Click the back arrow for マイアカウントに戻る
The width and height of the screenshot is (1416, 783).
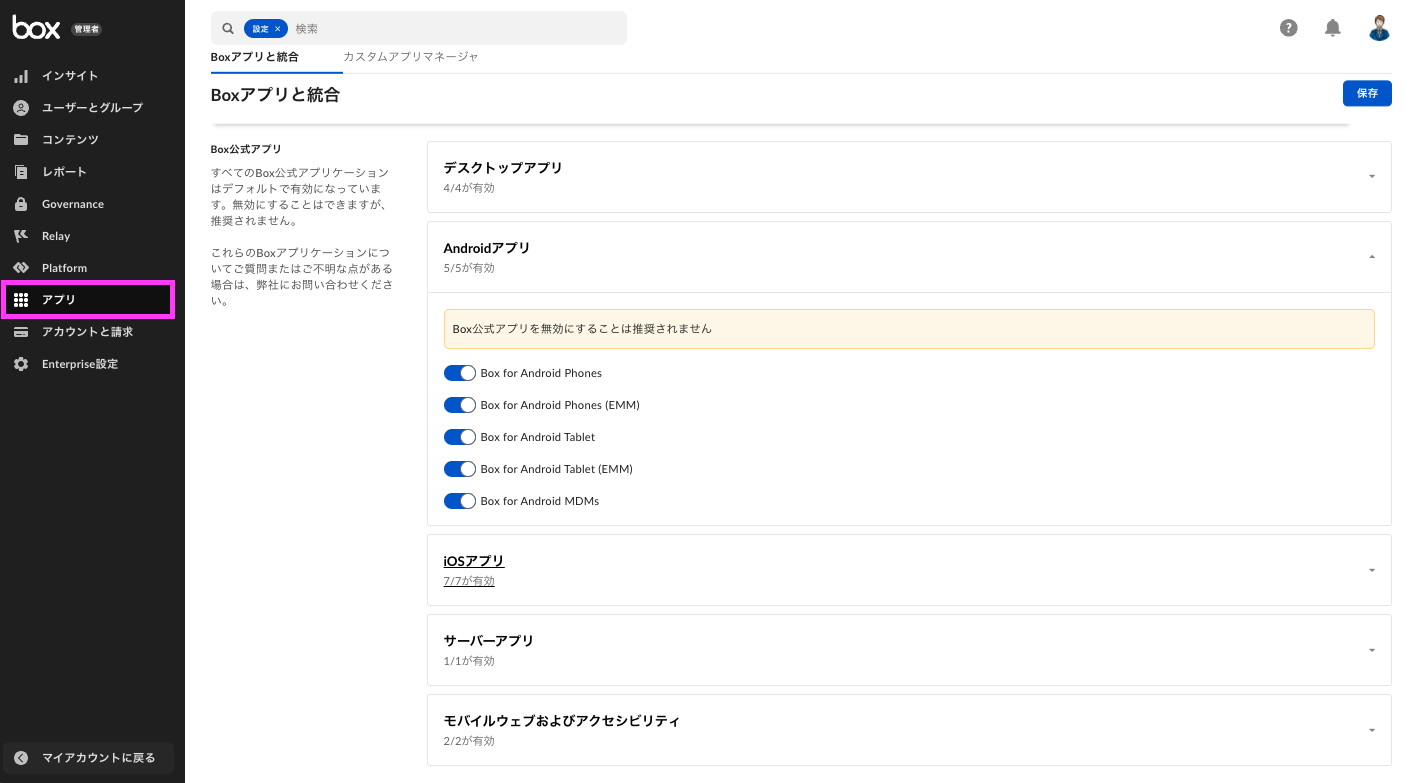click(21, 758)
